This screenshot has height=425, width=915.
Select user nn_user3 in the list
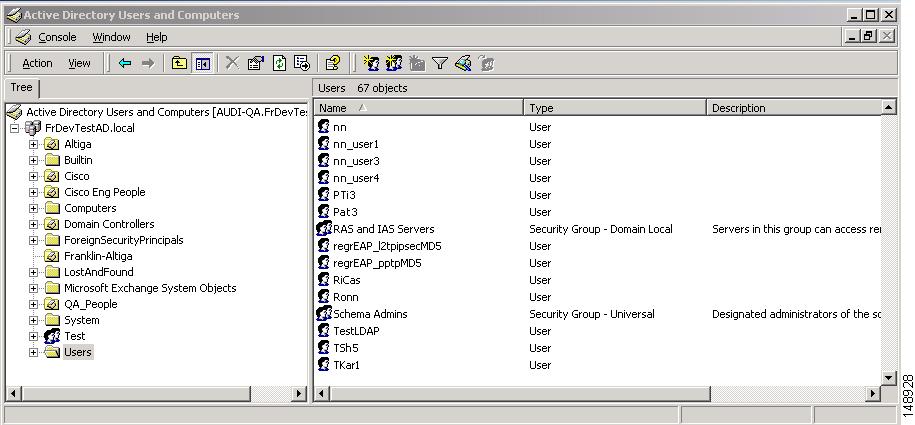(x=356, y=161)
